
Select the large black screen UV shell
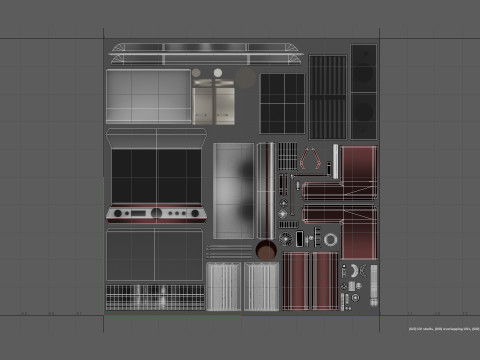[x=156, y=176]
